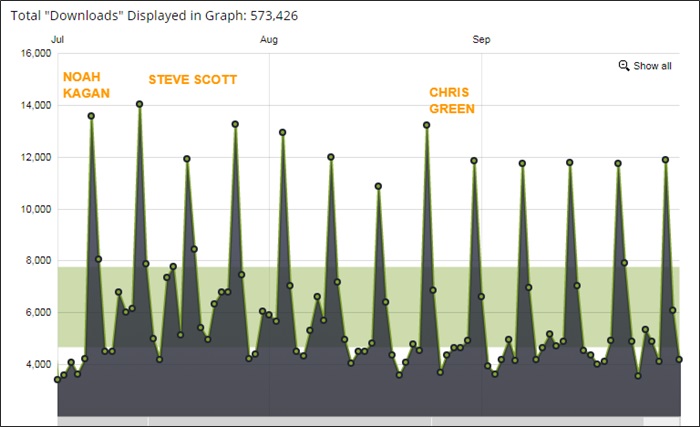Click the Sep month label
This screenshot has width=700, height=427.
click(x=481, y=39)
